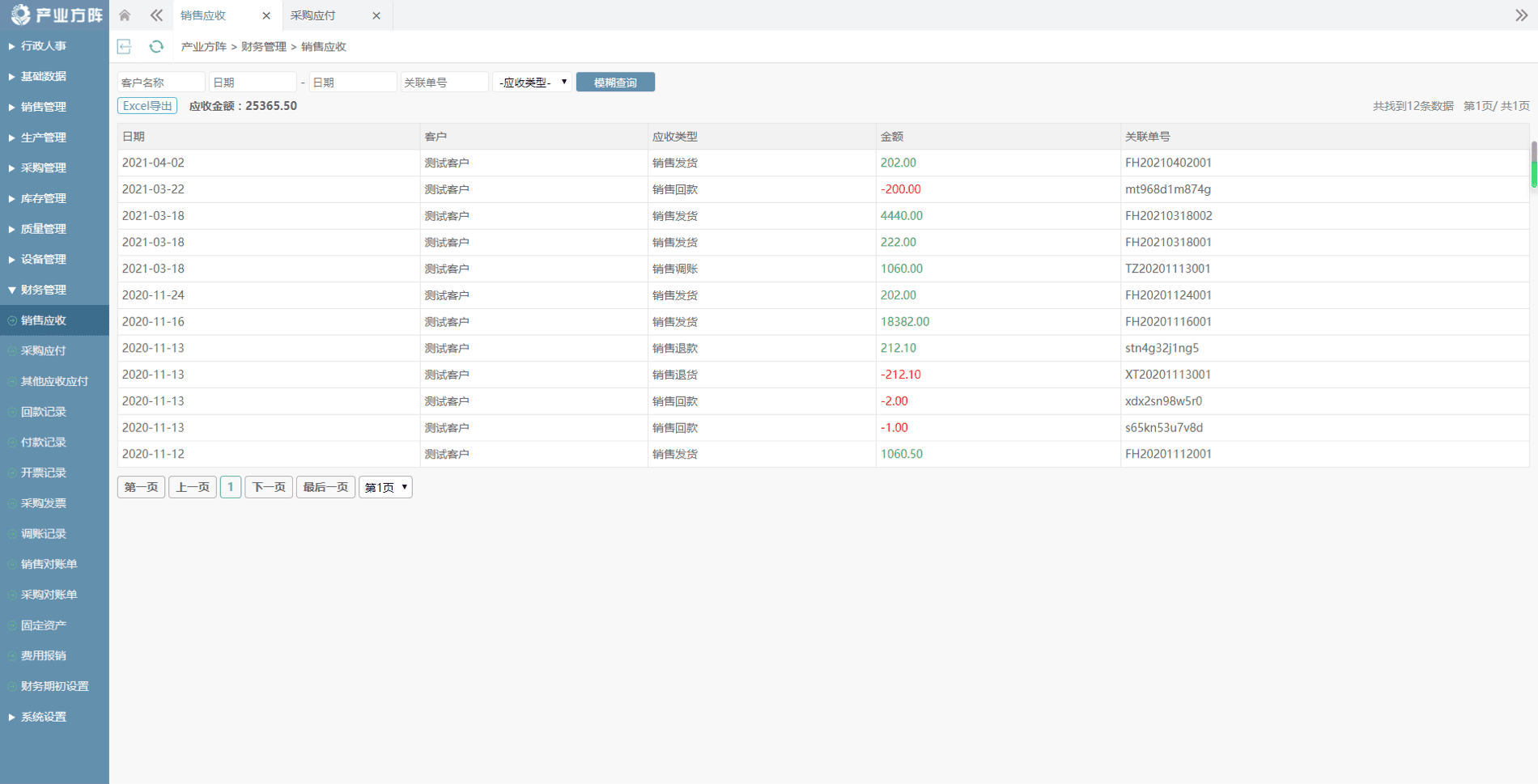Switch to the 采购应付 tab
The width and height of the screenshot is (1538, 784).
313,15
